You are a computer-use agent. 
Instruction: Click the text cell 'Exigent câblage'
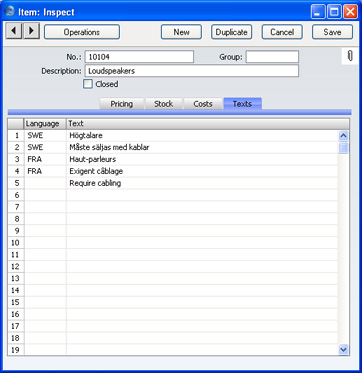(202, 171)
